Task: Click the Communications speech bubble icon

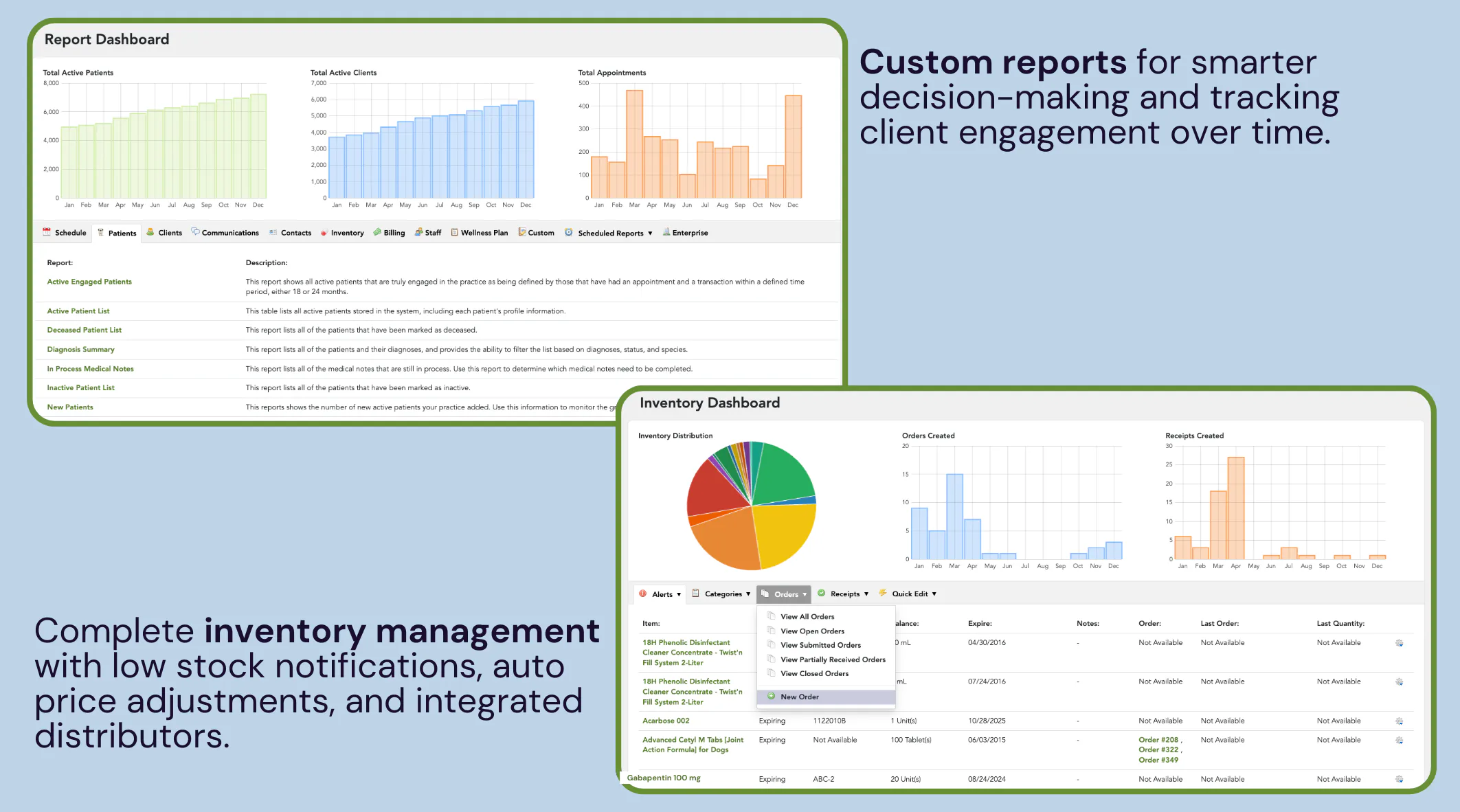Action: pos(195,232)
